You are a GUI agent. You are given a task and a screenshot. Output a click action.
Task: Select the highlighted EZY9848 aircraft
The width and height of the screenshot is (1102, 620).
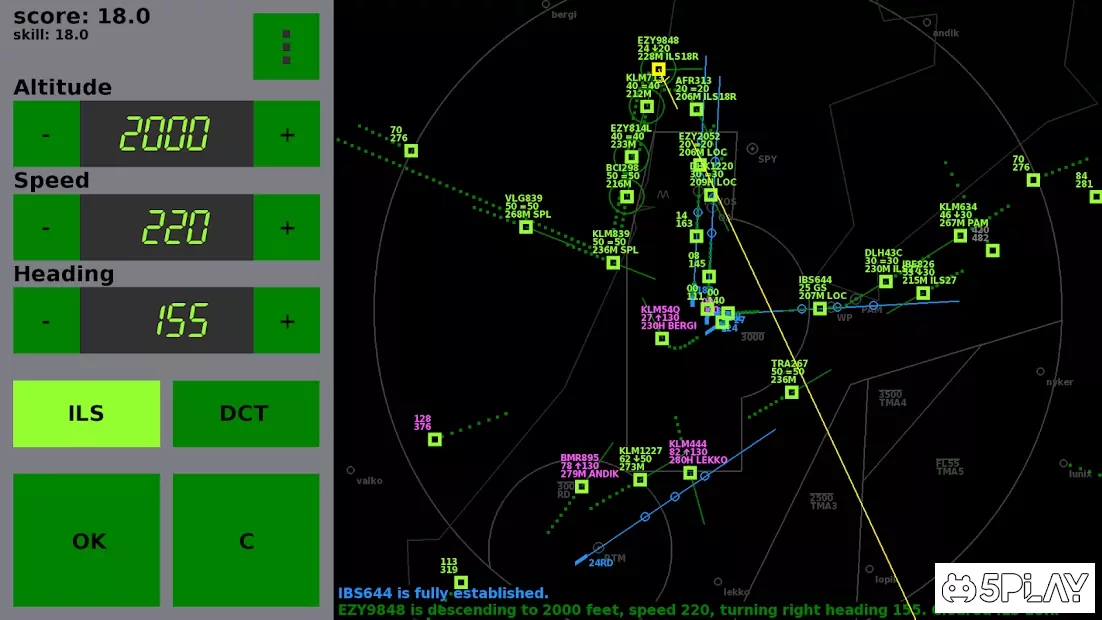659,70
